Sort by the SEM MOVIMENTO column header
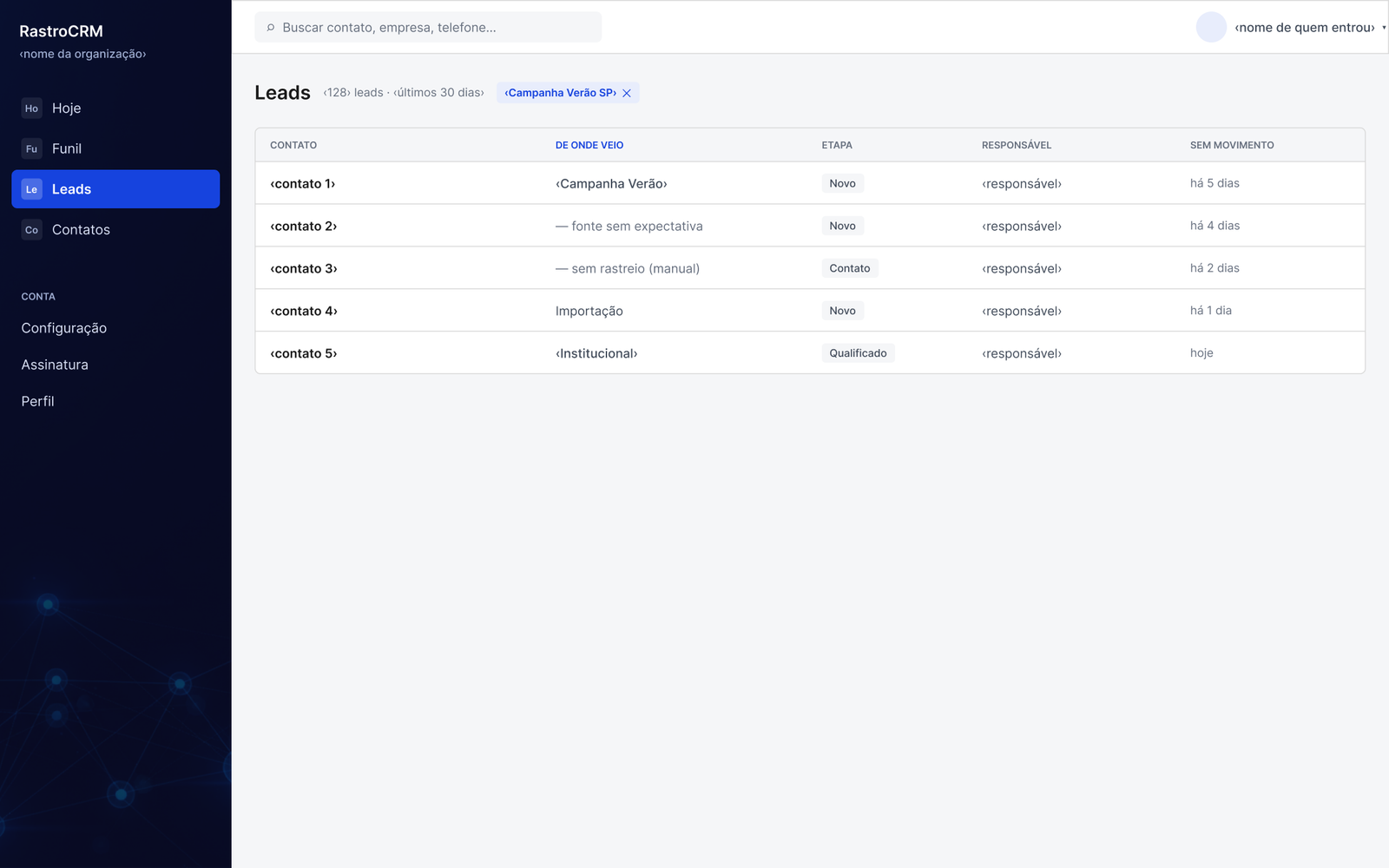1389x868 pixels. [1232, 145]
